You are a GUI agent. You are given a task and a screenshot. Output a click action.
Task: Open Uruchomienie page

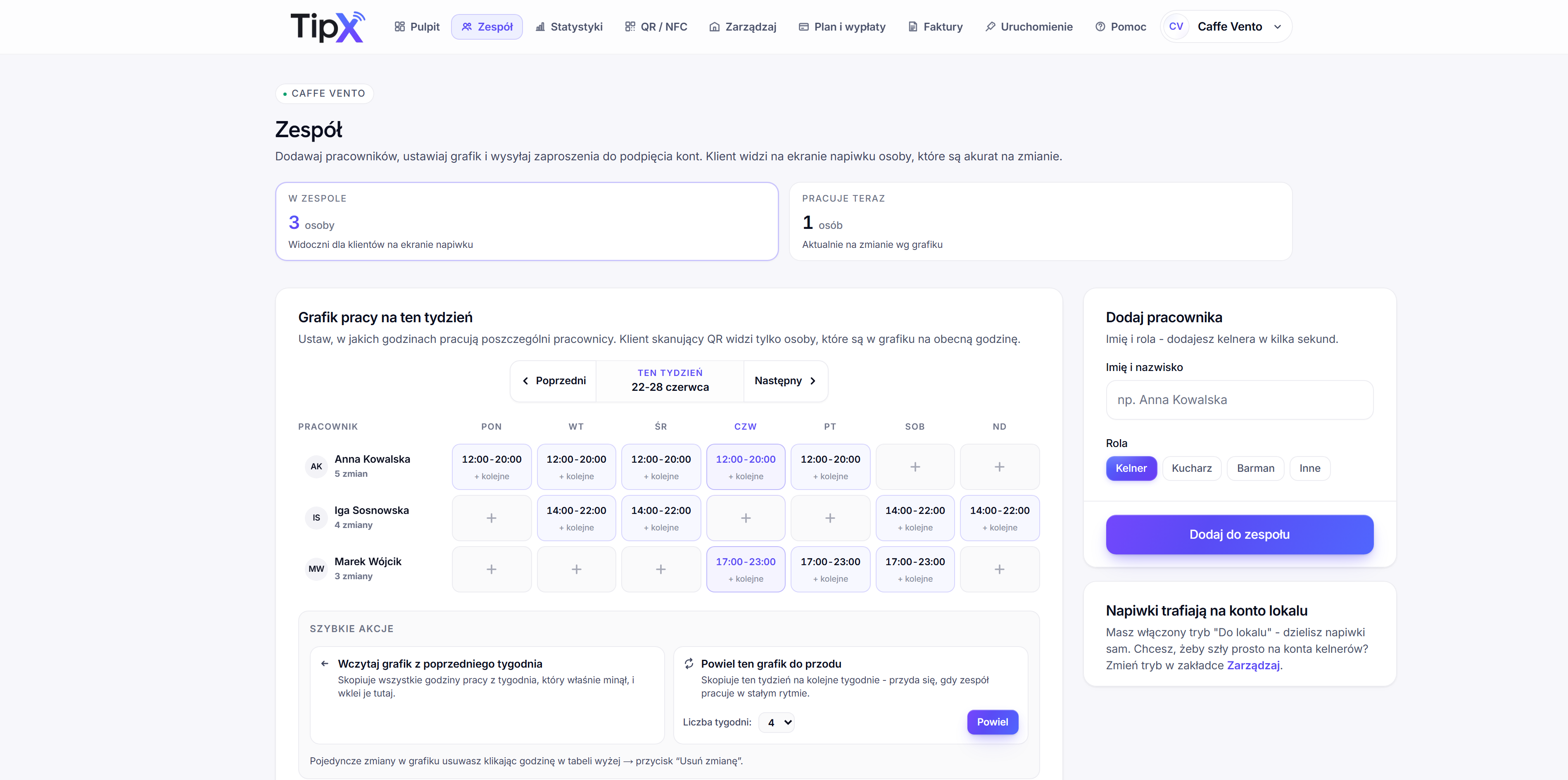point(1029,27)
